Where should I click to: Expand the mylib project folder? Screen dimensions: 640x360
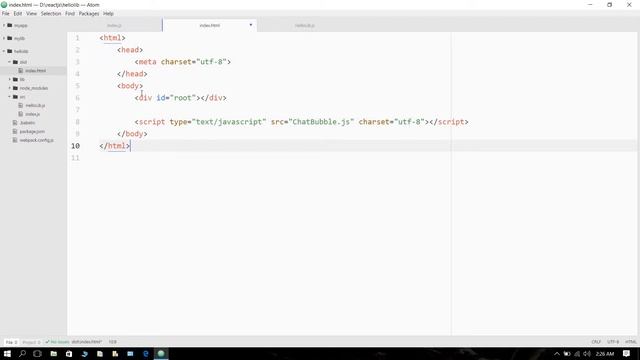click(4, 38)
